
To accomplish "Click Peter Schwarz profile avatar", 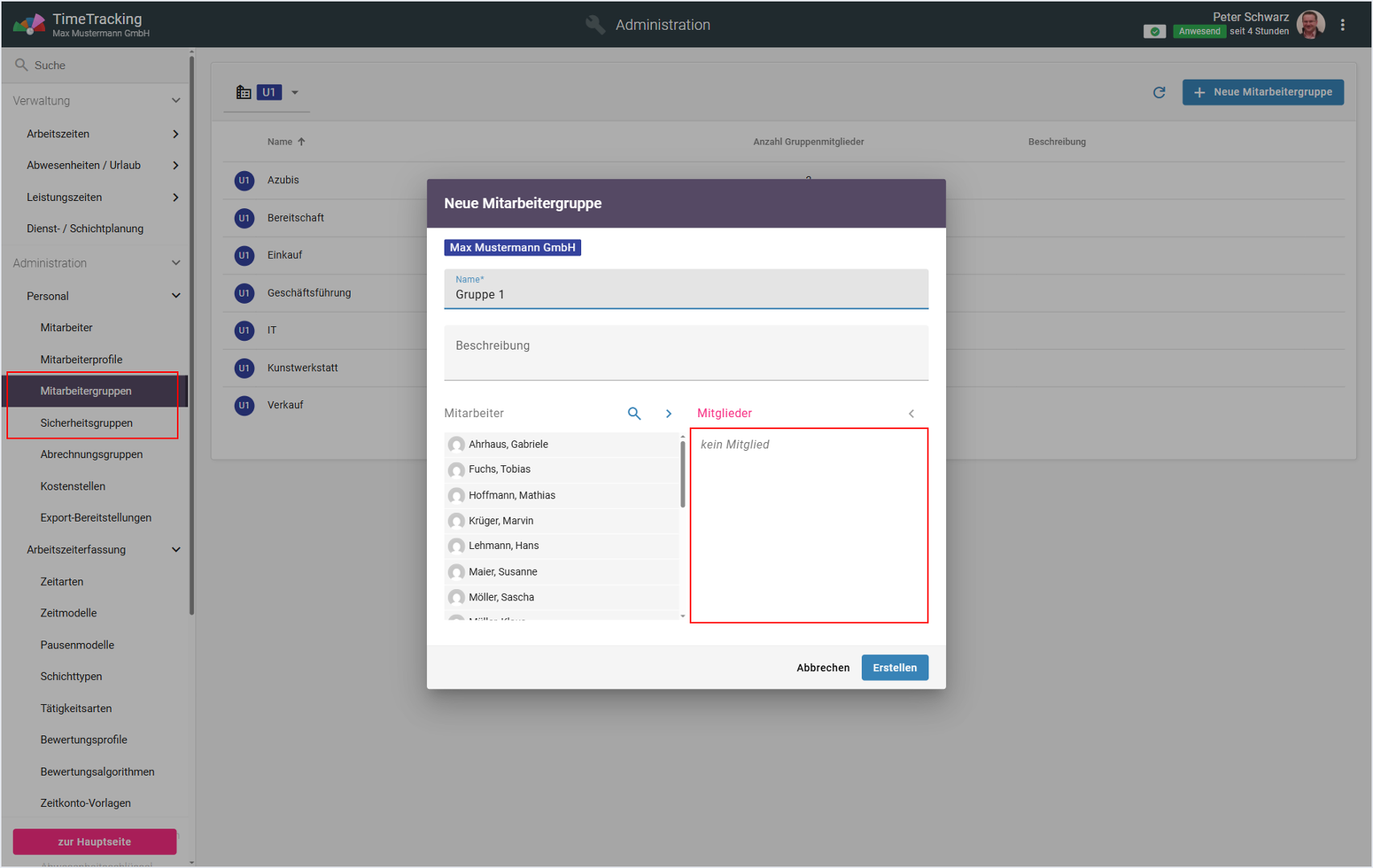I will 1310,25.
